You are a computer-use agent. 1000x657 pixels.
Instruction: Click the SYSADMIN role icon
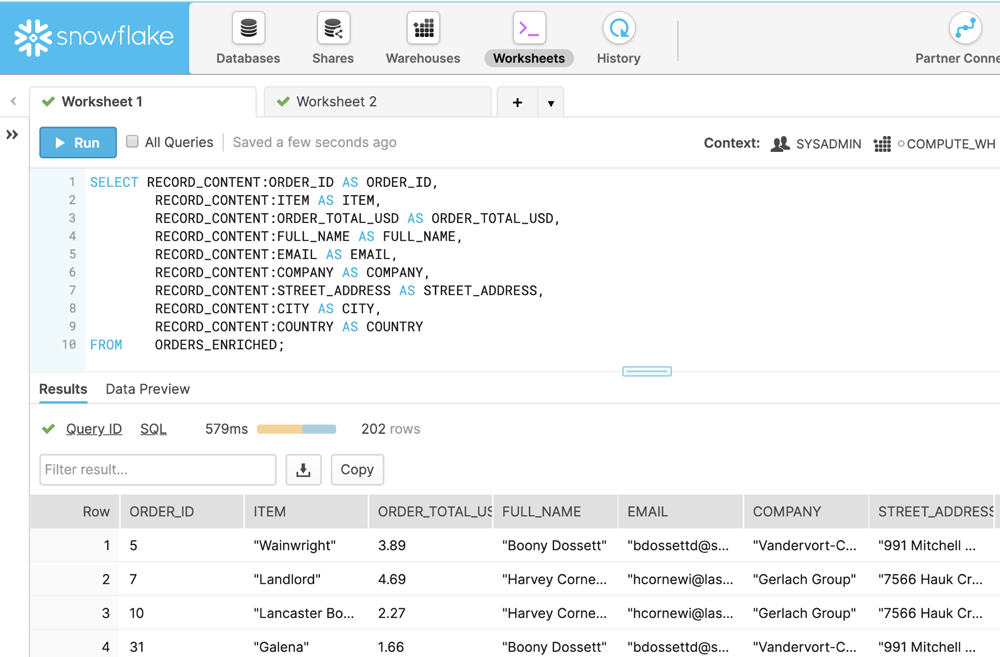click(x=780, y=144)
